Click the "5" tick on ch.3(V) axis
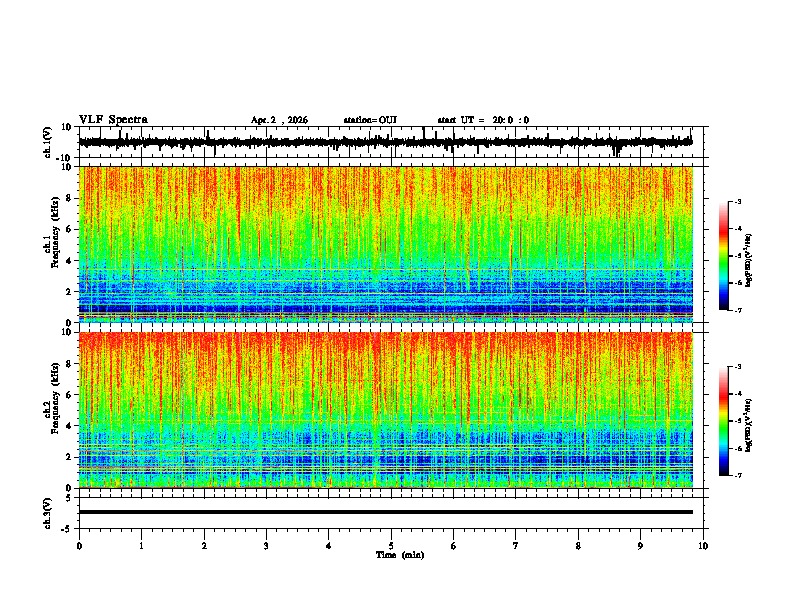The image size is (792, 612). pyautogui.click(x=69, y=497)
